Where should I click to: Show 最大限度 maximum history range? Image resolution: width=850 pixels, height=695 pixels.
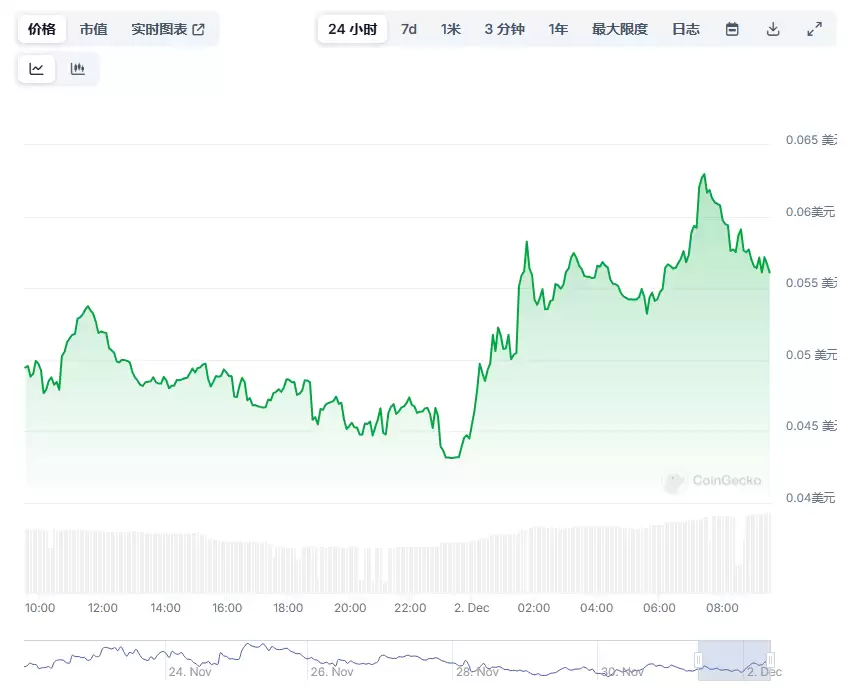click(x=620, y=29)
